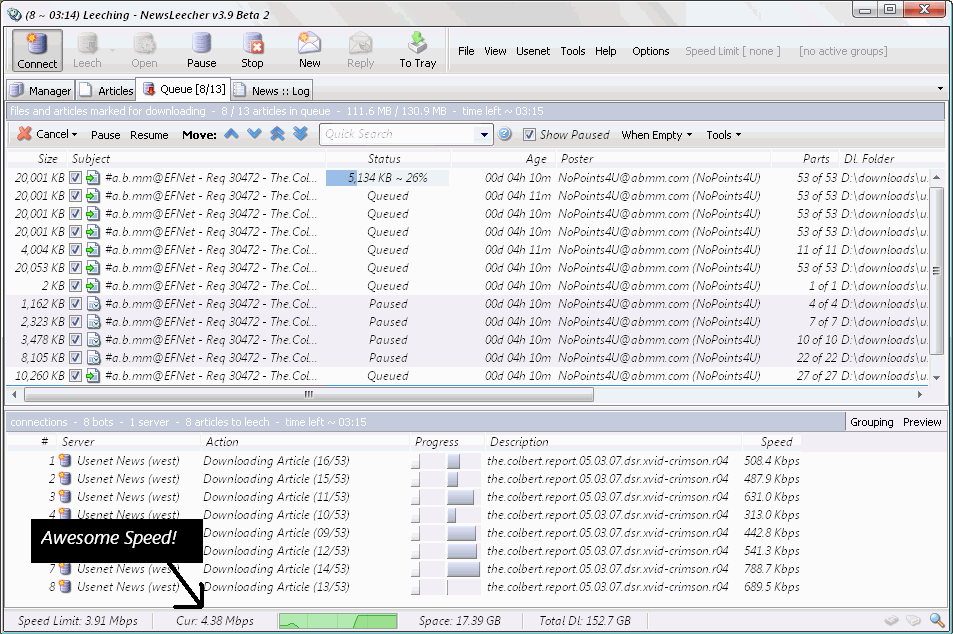The image size is (953, 634).
Task: Open the File menu
Action: tap(466, 51)
